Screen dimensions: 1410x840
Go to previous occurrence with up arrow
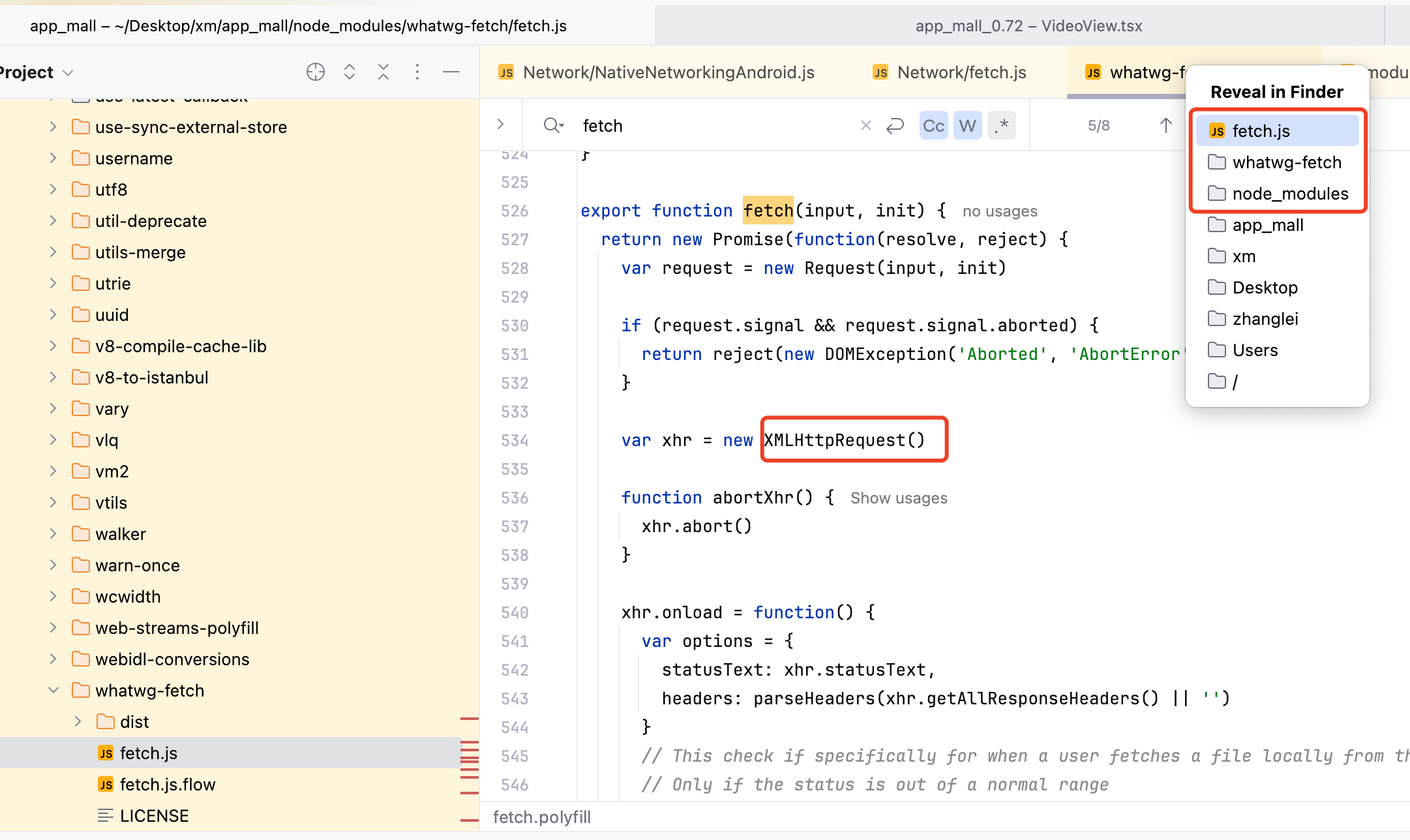[x=1166, y=125]
